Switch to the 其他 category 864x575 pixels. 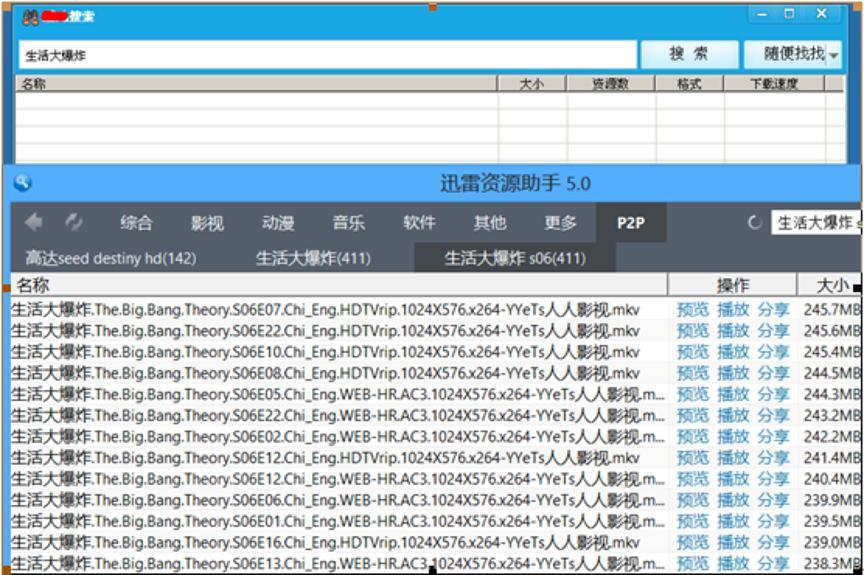[x=489, y=223]
